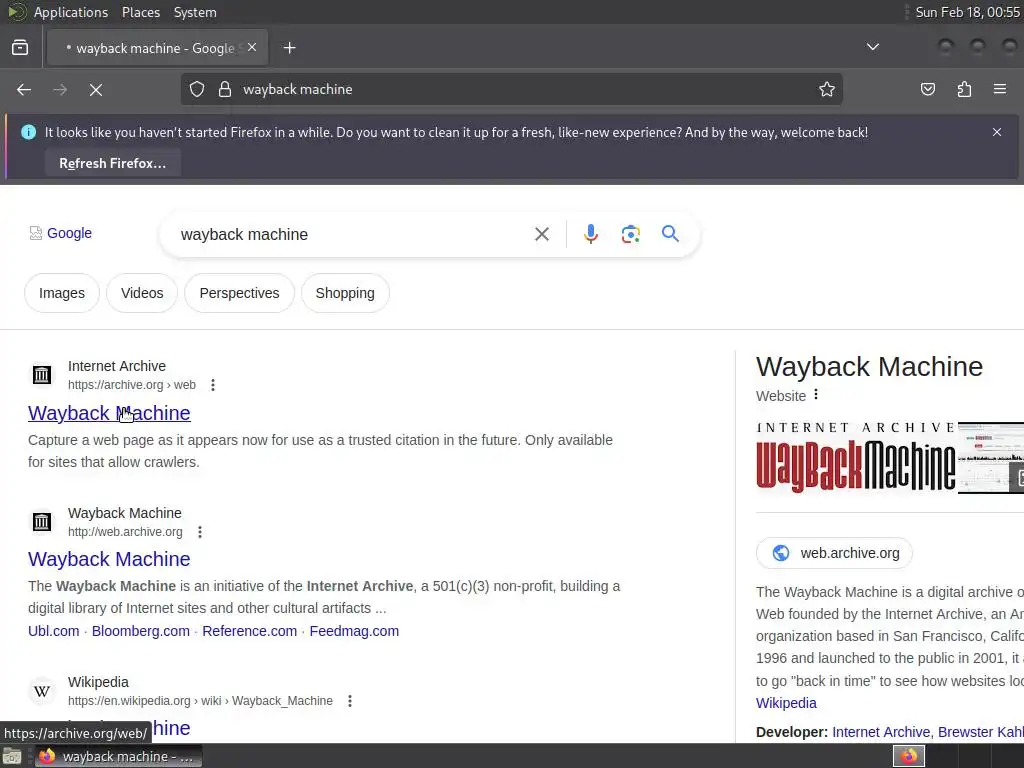Open the Ubl.com sublink
The width and height of the screenshot is (1024, 768).
54,631
